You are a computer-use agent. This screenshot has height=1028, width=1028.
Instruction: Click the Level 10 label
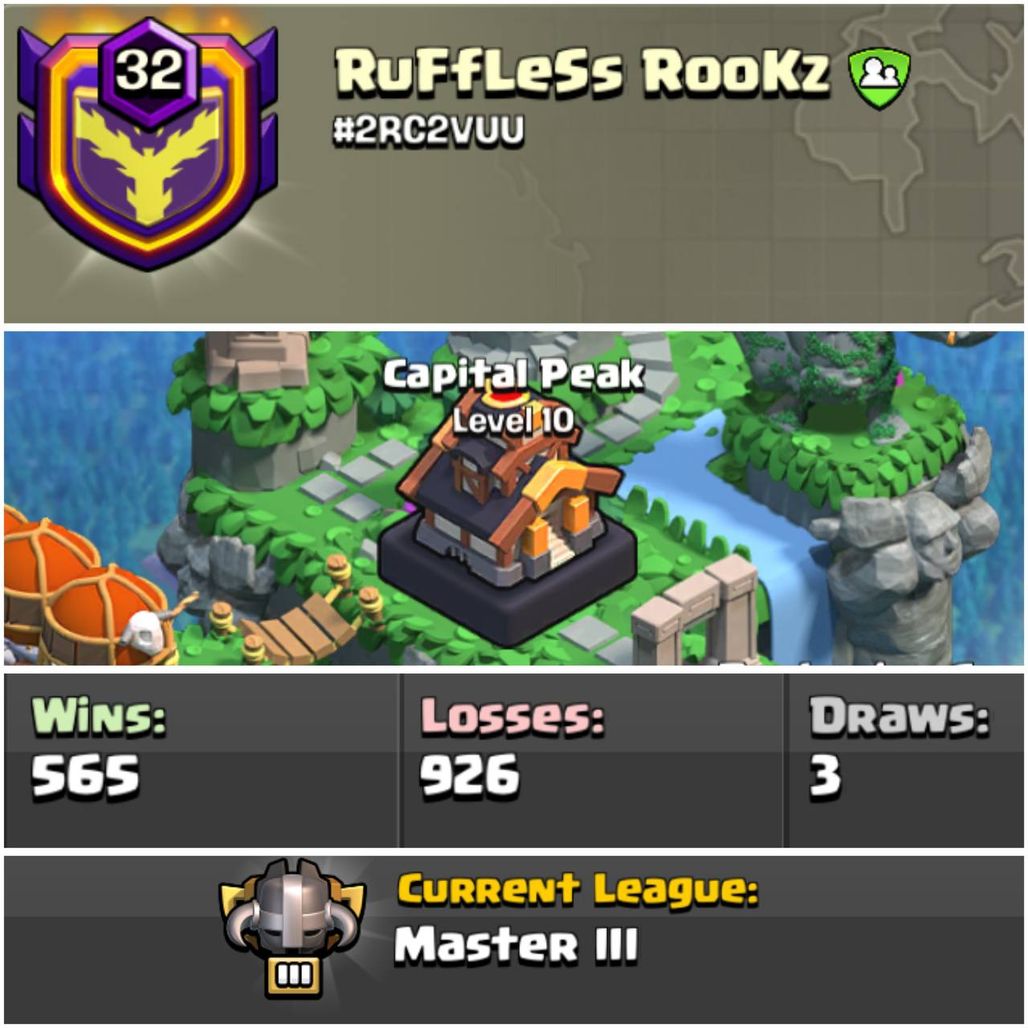point(513,420)
